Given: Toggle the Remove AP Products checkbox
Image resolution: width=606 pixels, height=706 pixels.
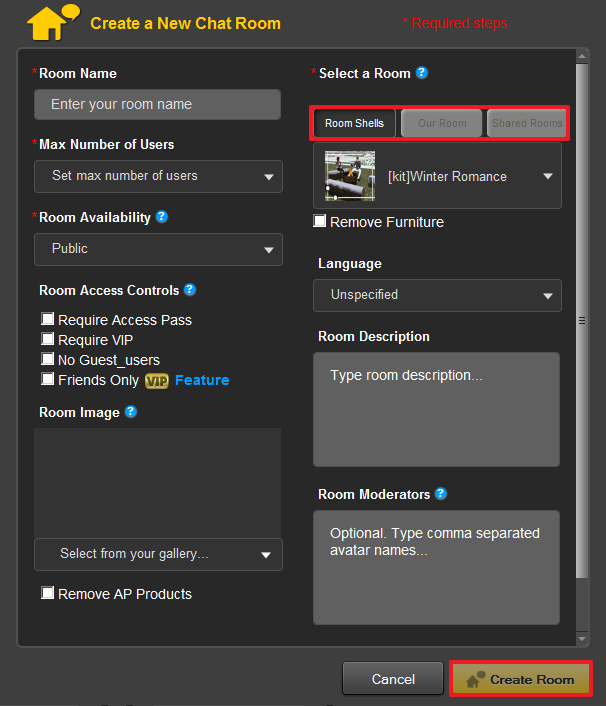Looking at the screenshot, I should coord(48,593).
